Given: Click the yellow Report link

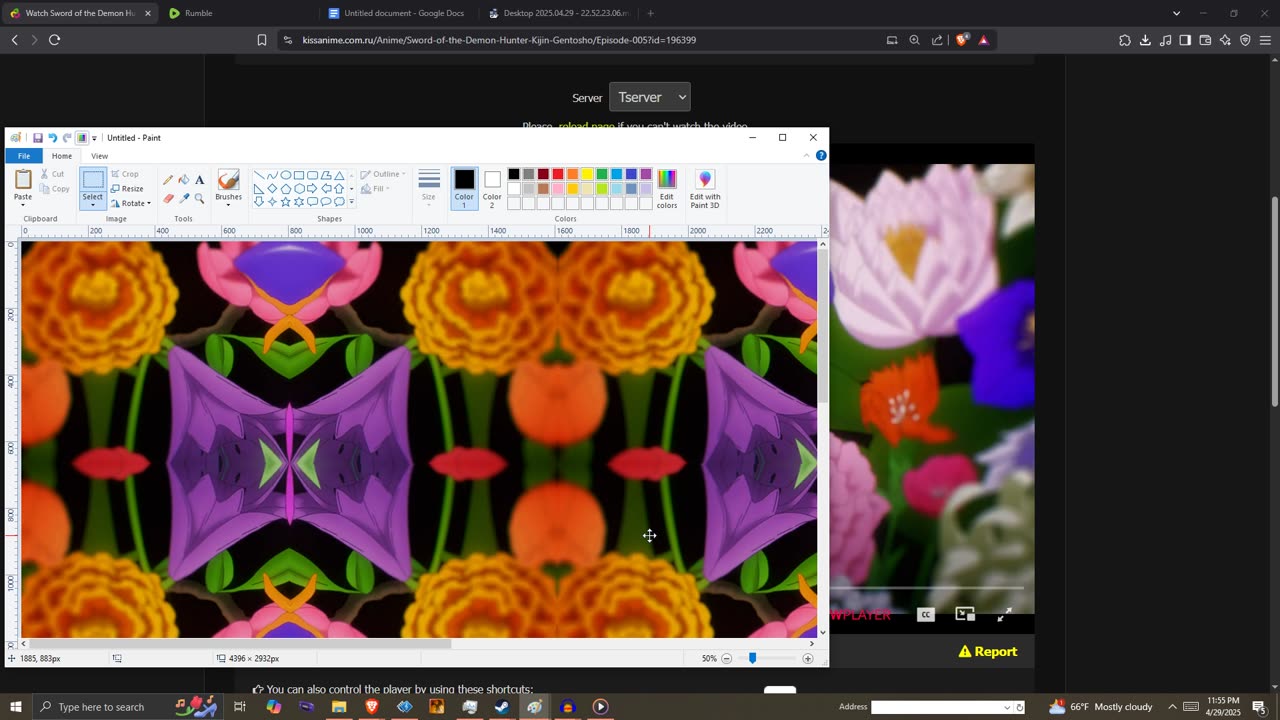Looking at the screenshot, I should [x=988, y=651].
